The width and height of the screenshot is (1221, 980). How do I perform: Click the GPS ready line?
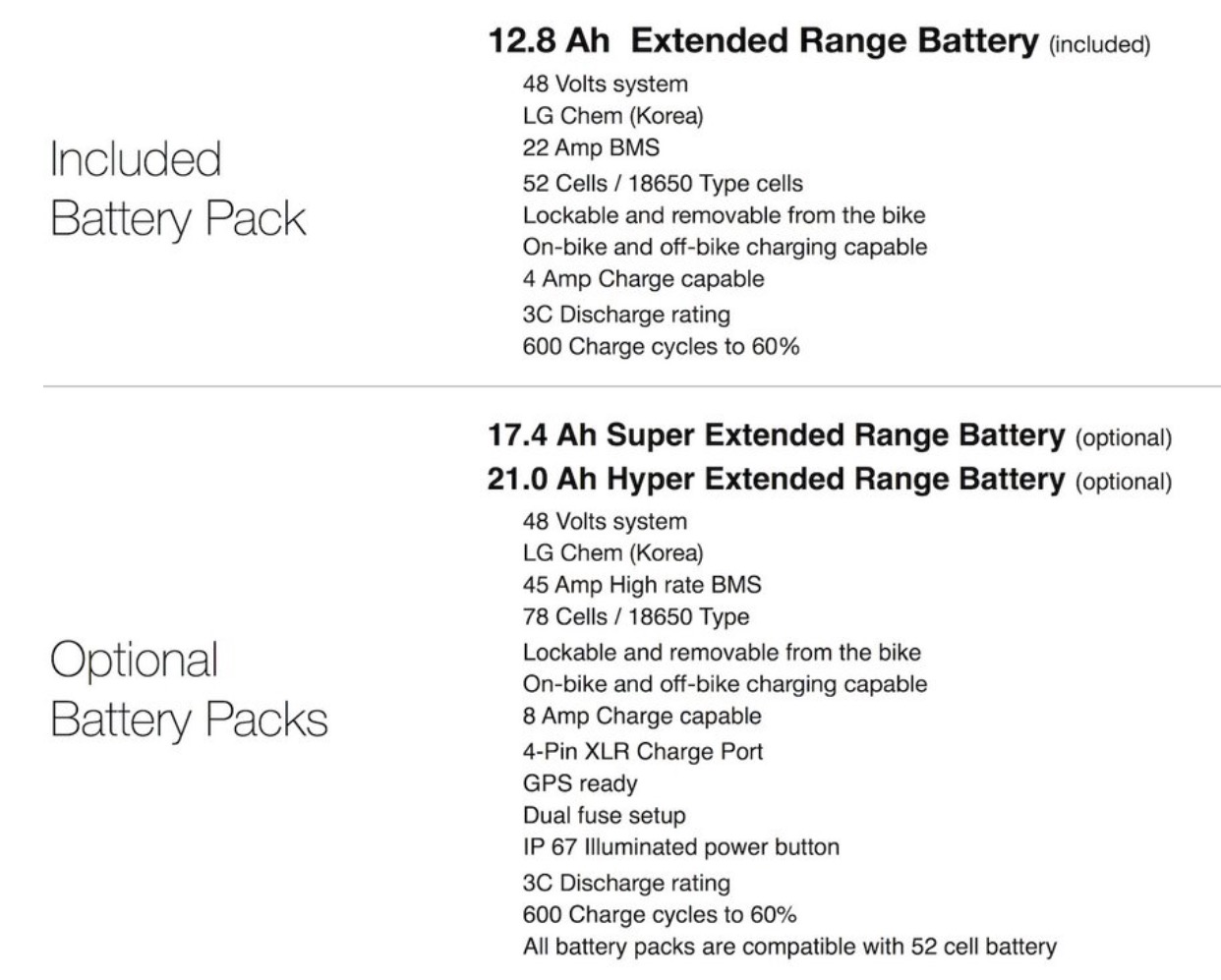click(580, 784)
